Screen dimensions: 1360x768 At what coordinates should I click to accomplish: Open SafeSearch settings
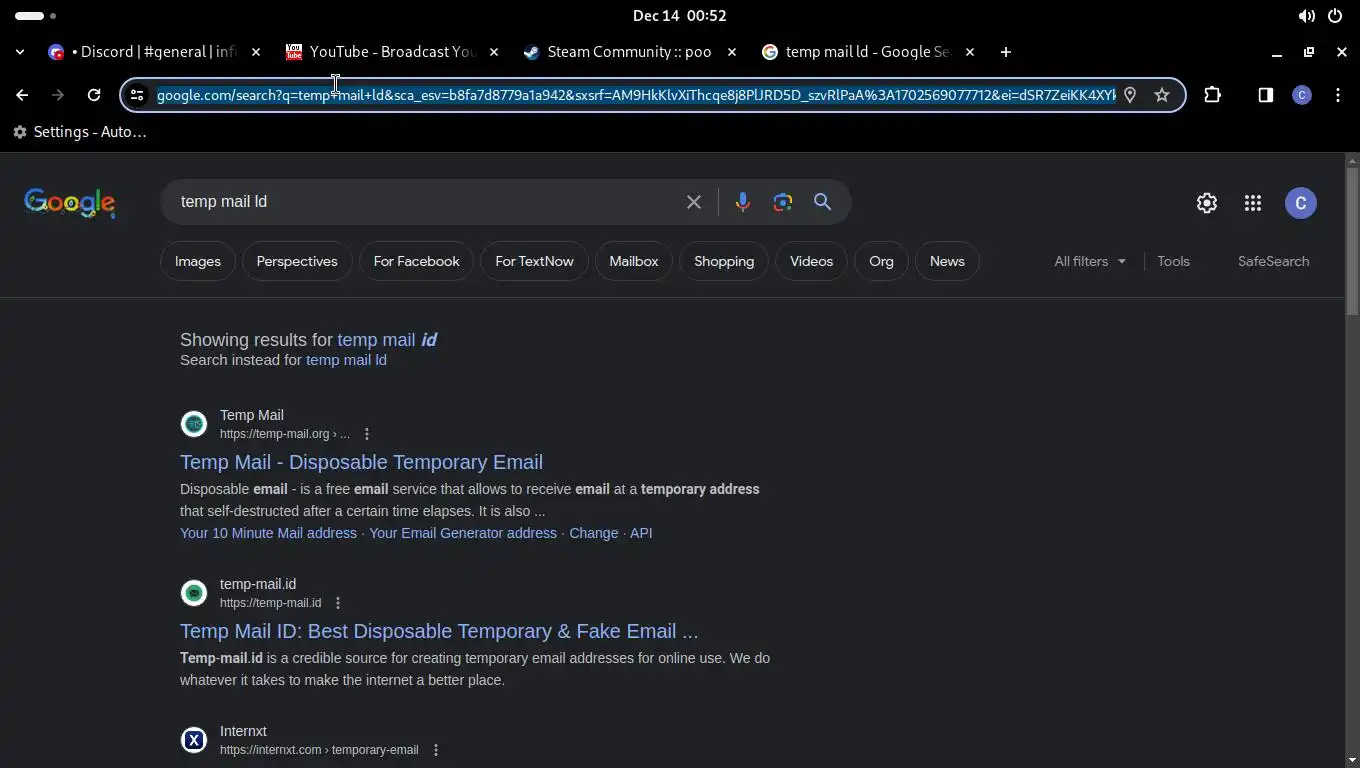[1273, 261]
